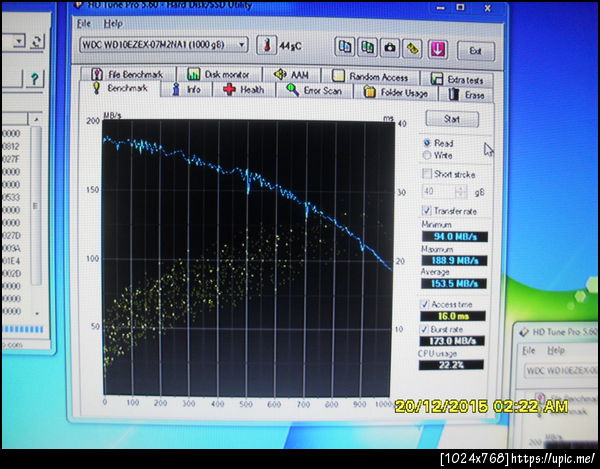This screenshot has height=469, width=600.
Task: Click the 0812 row in left window
Action: tap(11, 146)
